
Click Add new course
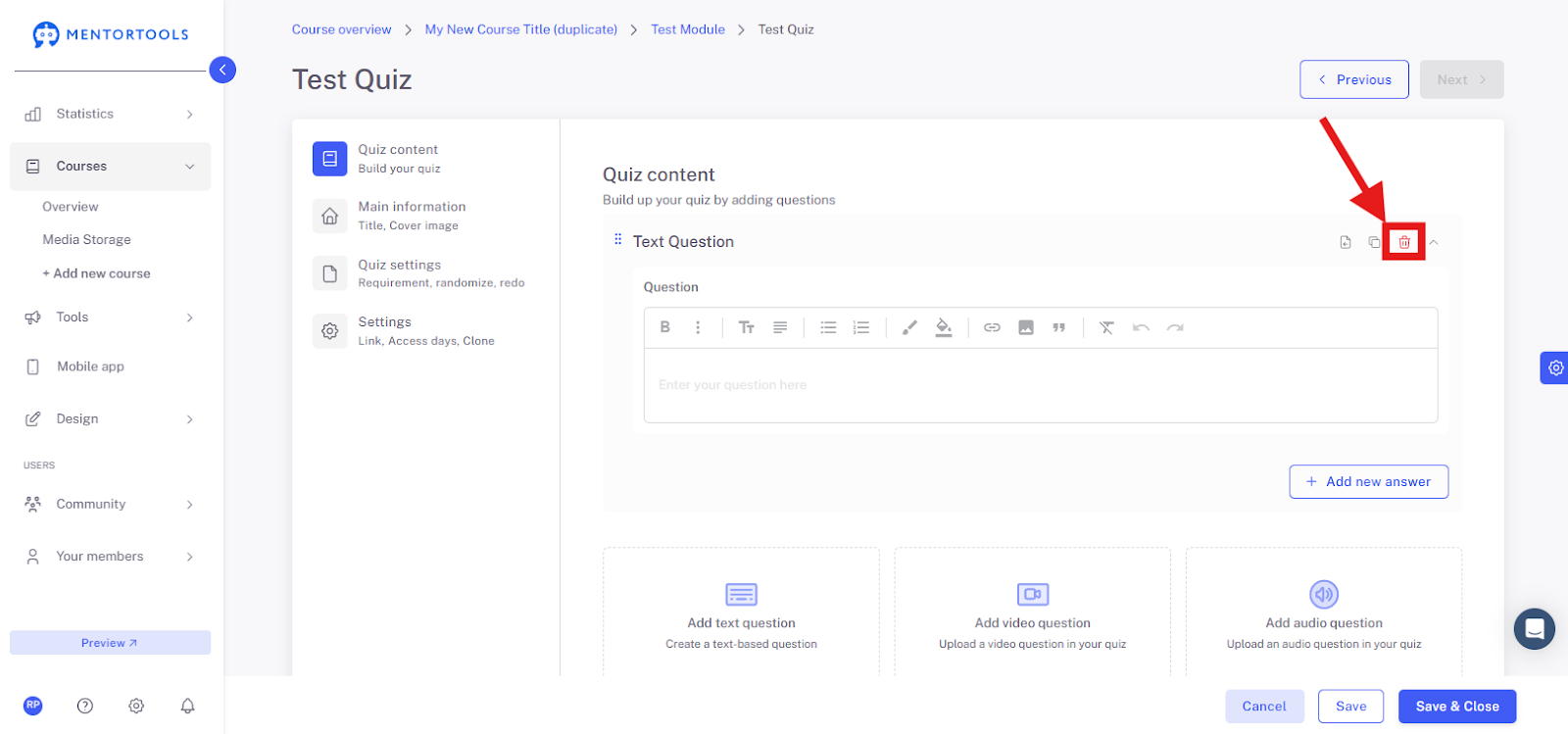click(x=96, y=273)
